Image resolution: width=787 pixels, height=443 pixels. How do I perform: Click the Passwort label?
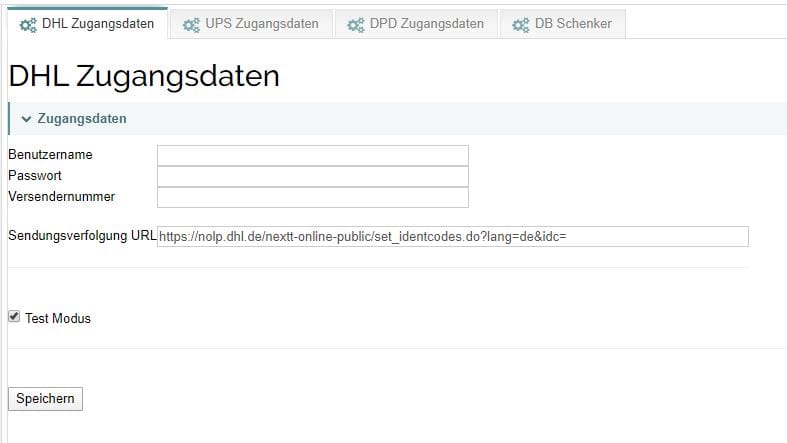[x=35, y=176]
